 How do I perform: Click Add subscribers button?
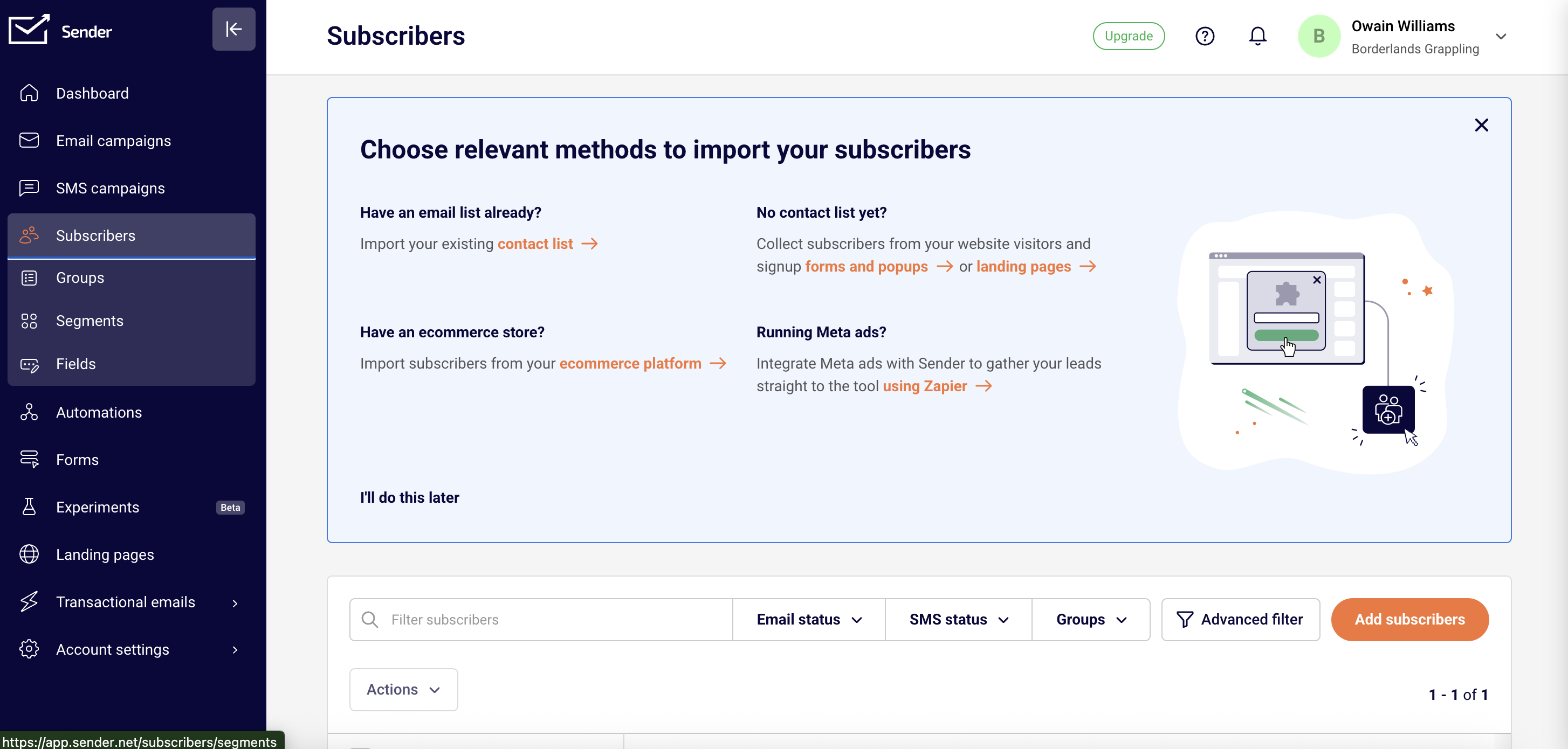point(1409,619)
